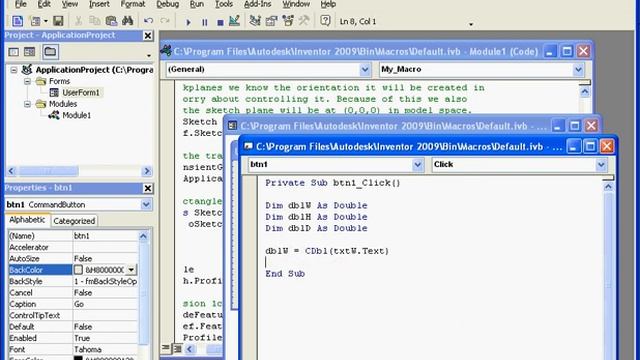Screen dimensions: 640x360
Task: Open the btn1 CommandButton object dropdown
Action: pyautogui.click(x=146, y=204)
